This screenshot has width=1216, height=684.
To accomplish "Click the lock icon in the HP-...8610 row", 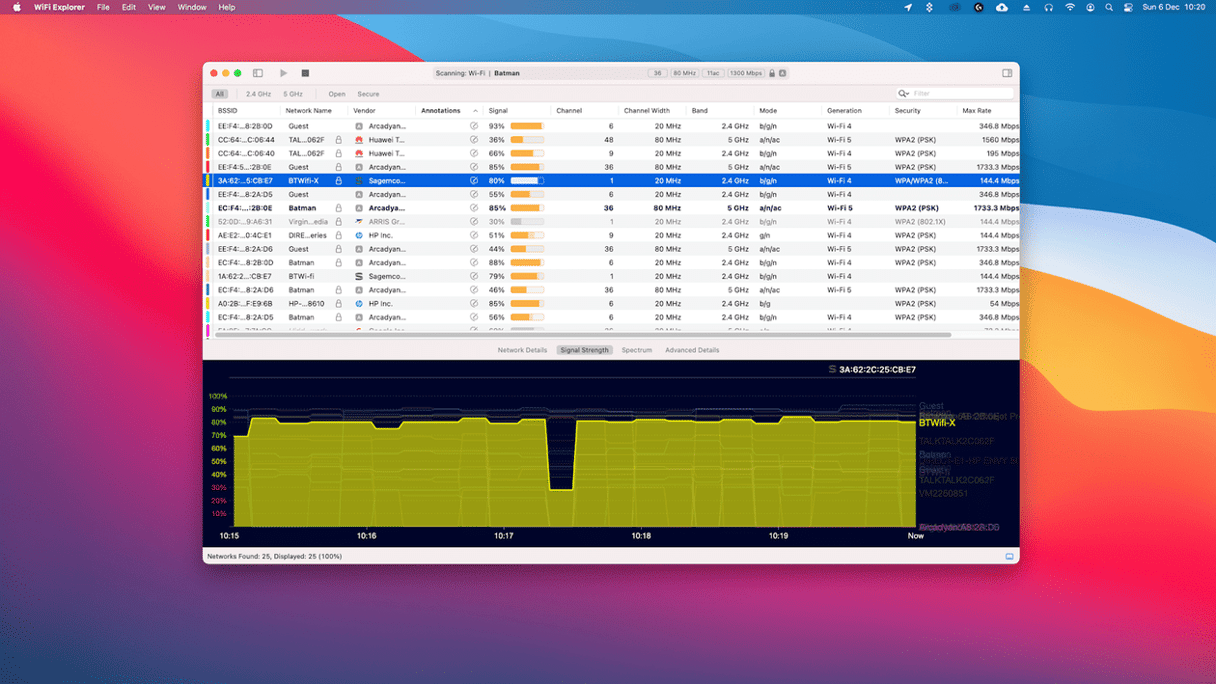I will 339,304.
